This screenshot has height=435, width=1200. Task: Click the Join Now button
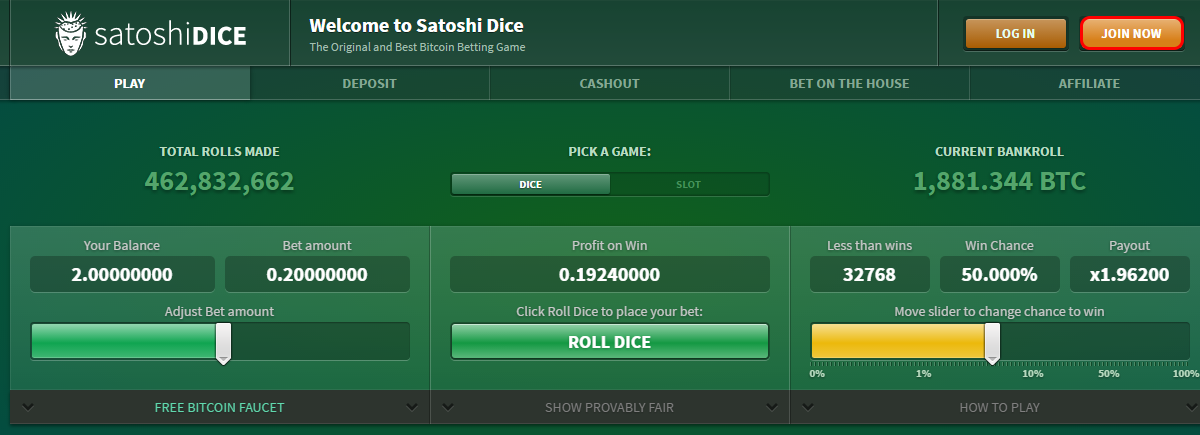[x=1131, y=33]
